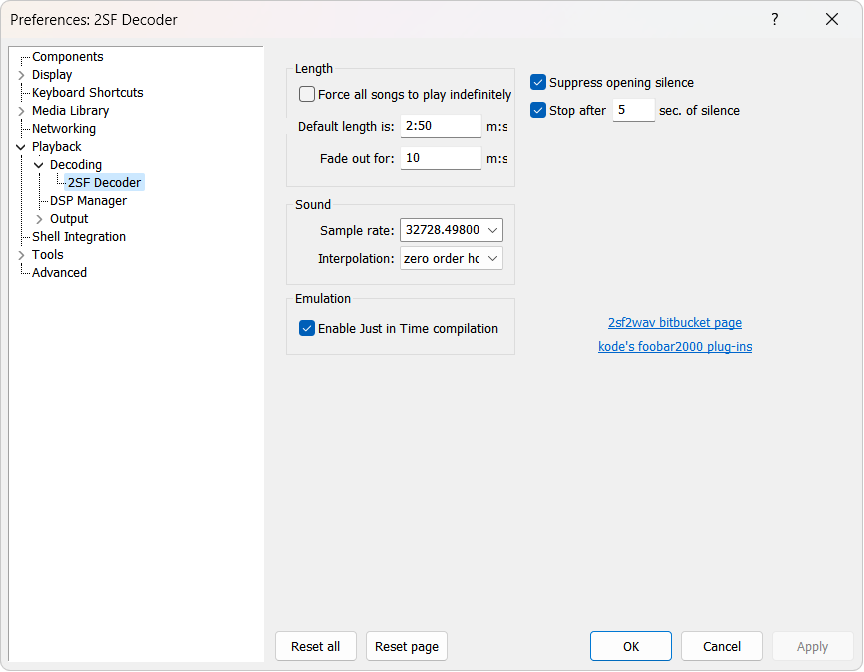
Task: Click the help question mark icon
Action: 774,19
